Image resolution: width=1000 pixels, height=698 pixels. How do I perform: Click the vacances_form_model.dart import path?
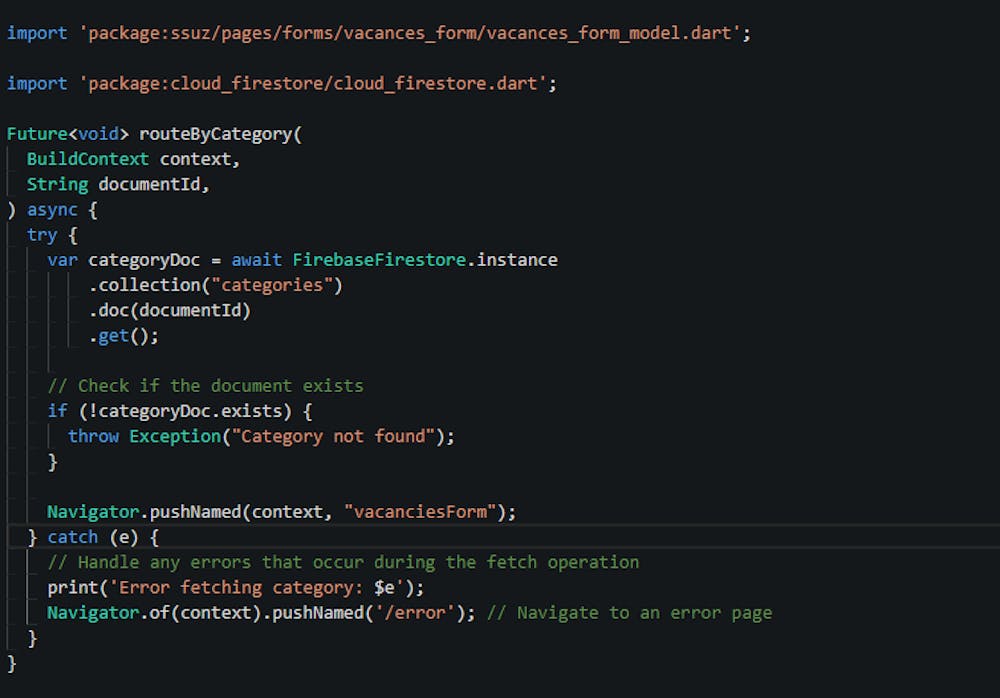tap(410, 33)
